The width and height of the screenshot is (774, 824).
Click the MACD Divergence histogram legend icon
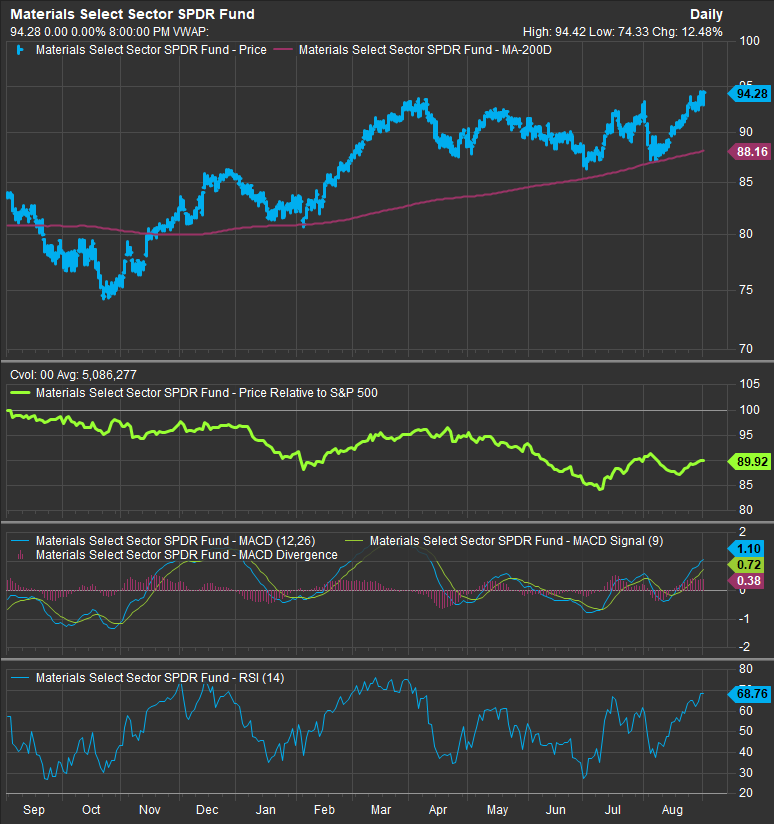tap(20, 555)
